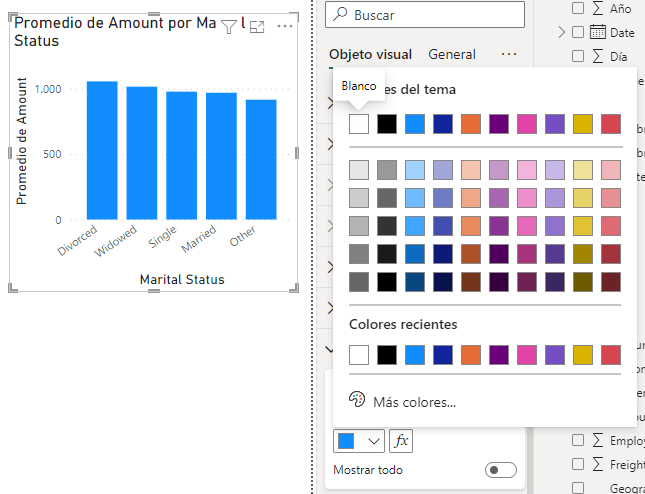Image resolution: width=645 pixels, height=494 pixels.
Task: Check the Año field checkbox
Action: (x=578, y=8)
